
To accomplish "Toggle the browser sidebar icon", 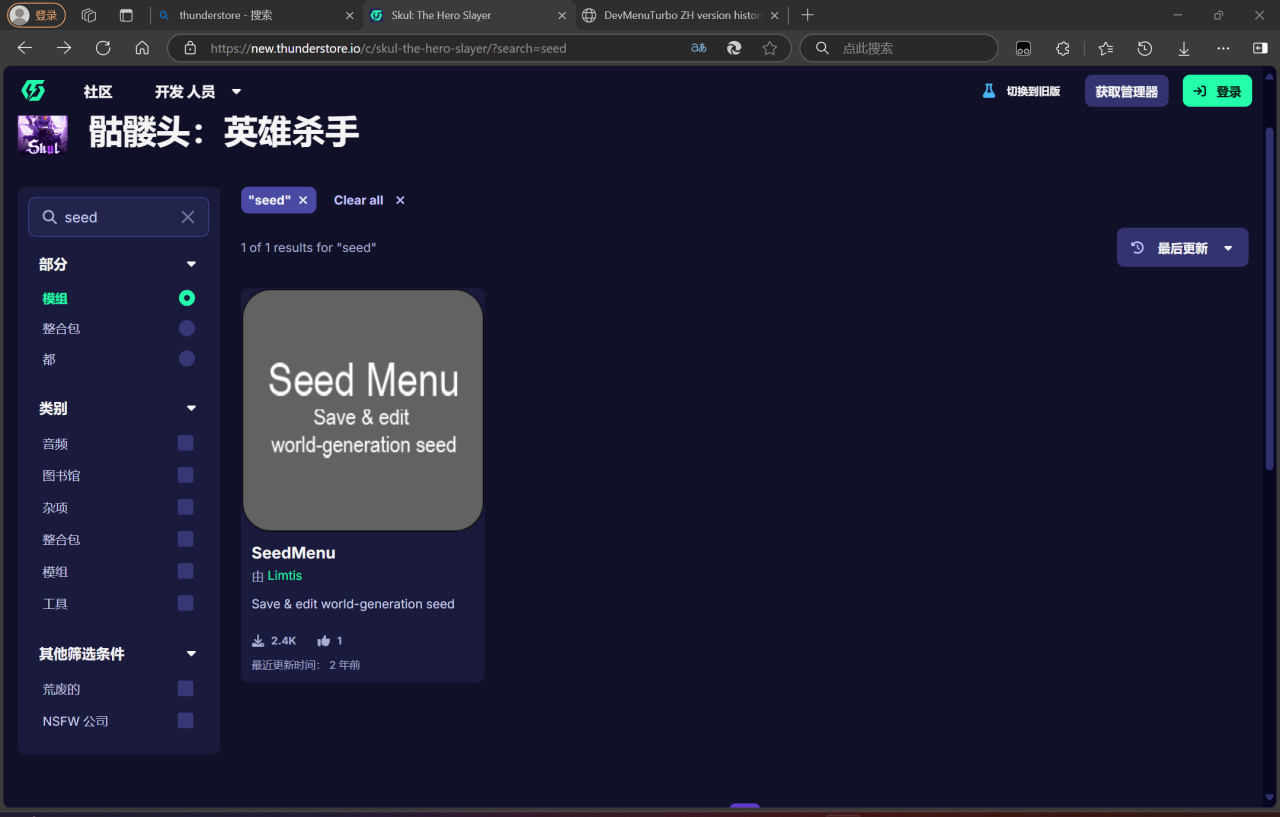I will [x=1260, y=48].
